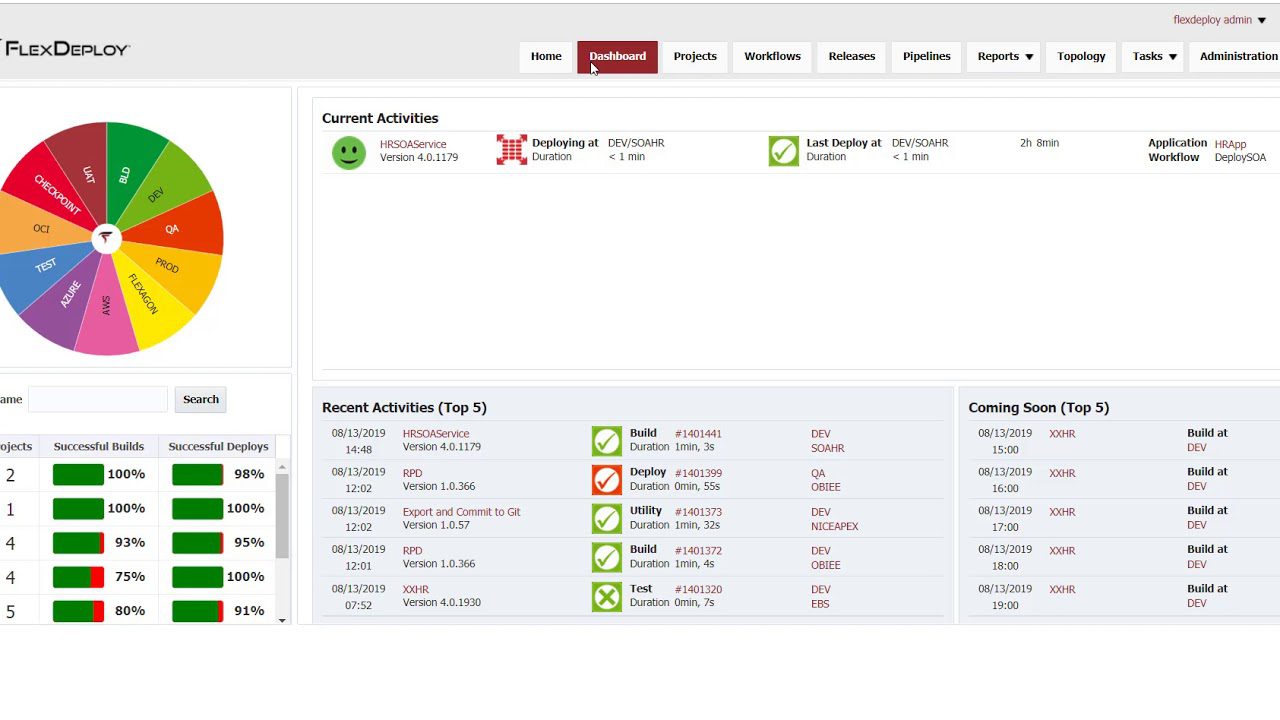Open the EBS instance link
This screenshot has height=720, width=1280.
tap(820, 604)
